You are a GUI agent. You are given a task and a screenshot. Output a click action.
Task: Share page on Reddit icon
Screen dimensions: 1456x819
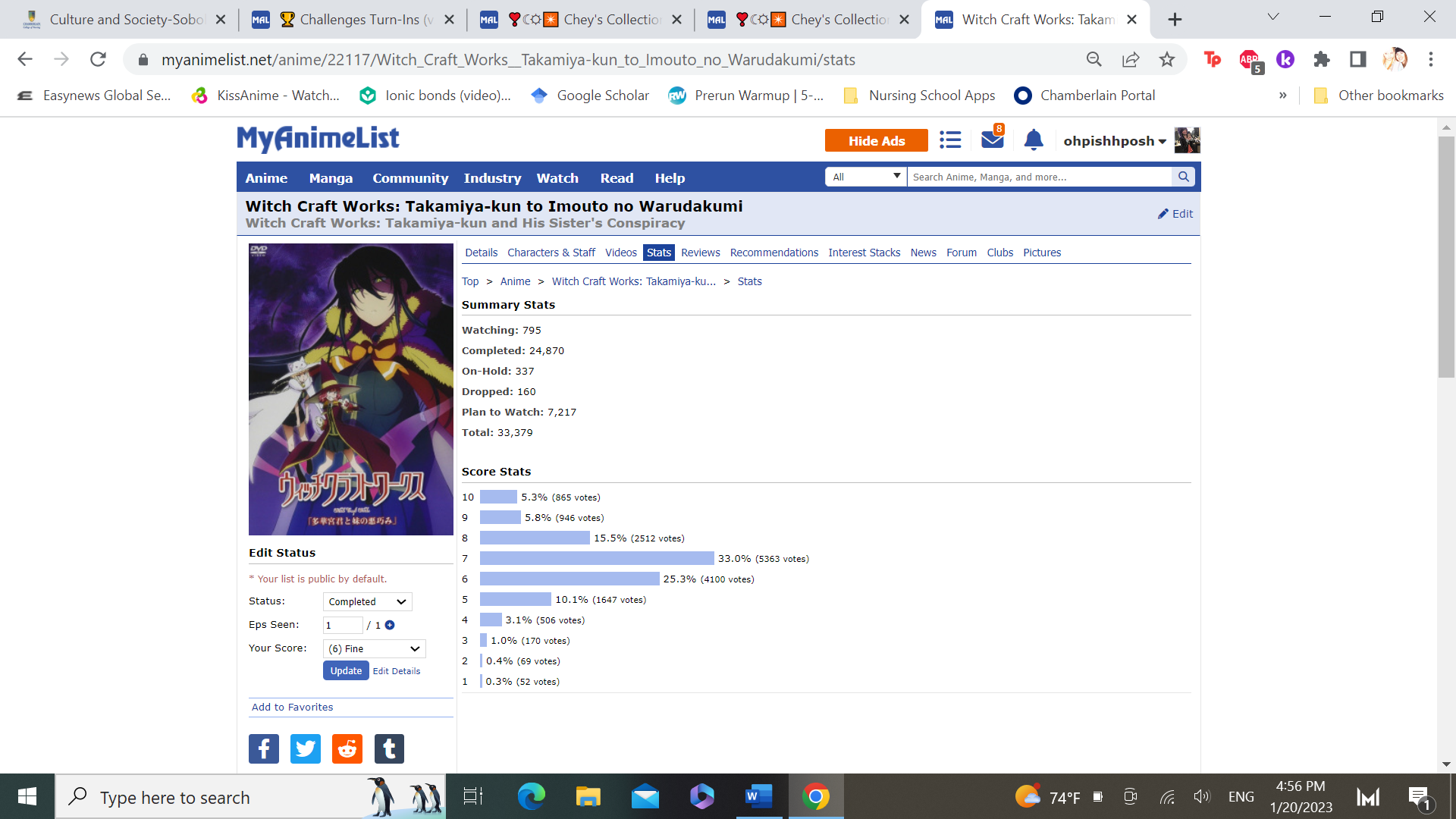pyautogui.click(x=347, y=748)
